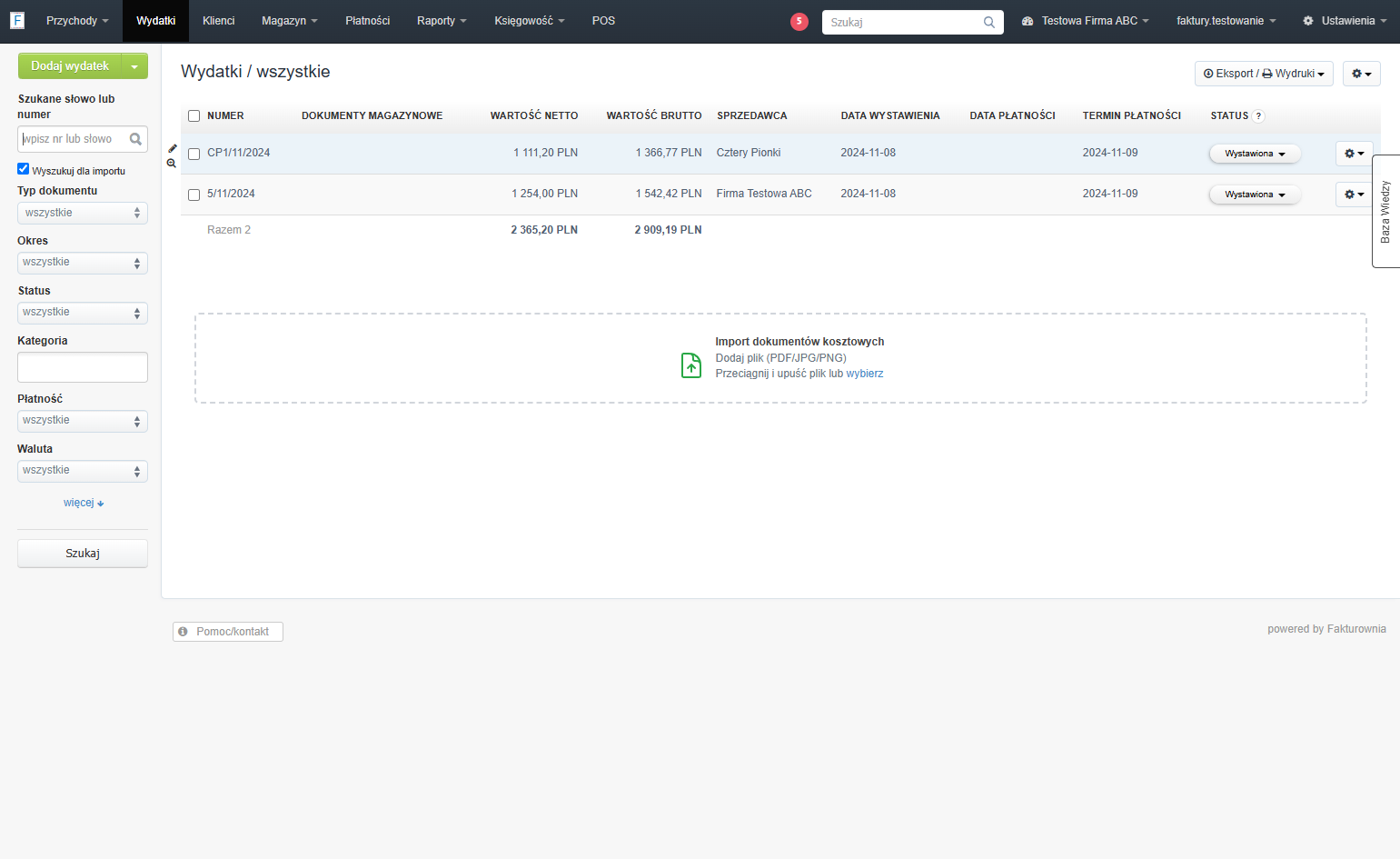Screen dimensions: 1400x859
Task: Click the magnifier icon in top search
Action: (x=989, y=22)
